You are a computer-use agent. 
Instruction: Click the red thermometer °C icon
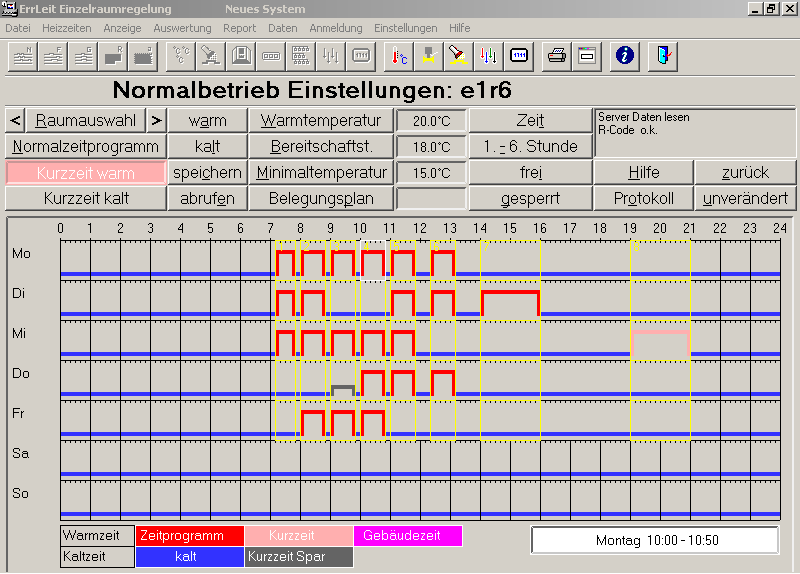397,55
